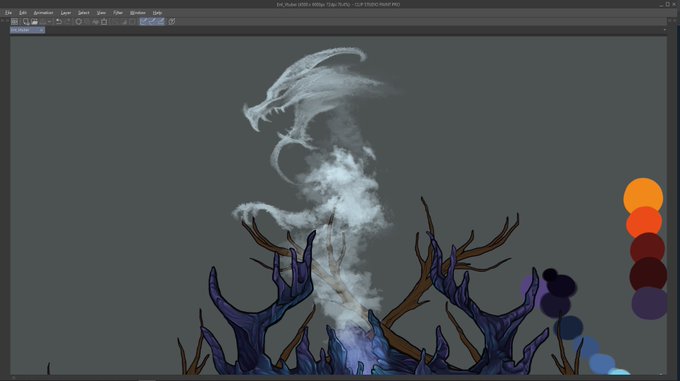Open the Window menu
The image size is (680, 381).
point(138,13)
